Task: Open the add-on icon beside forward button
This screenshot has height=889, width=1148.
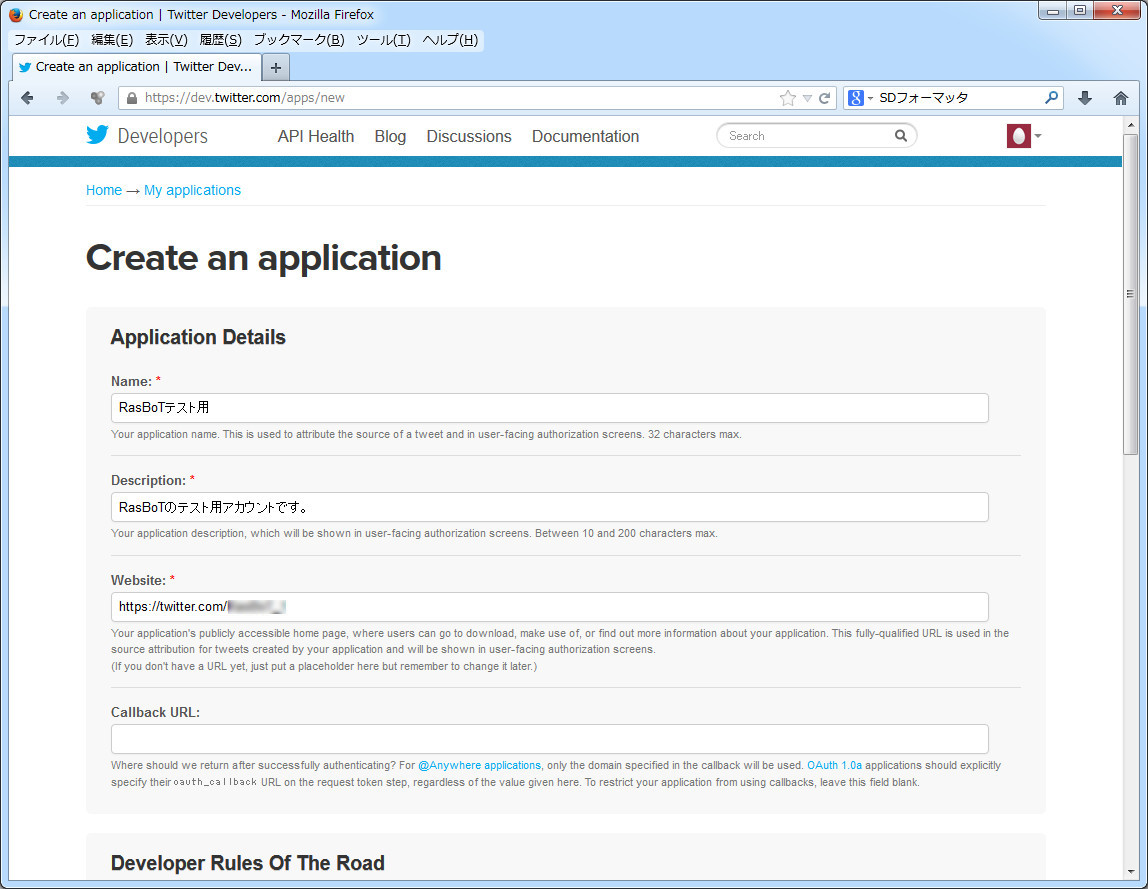Action: [x=97, y=98]
